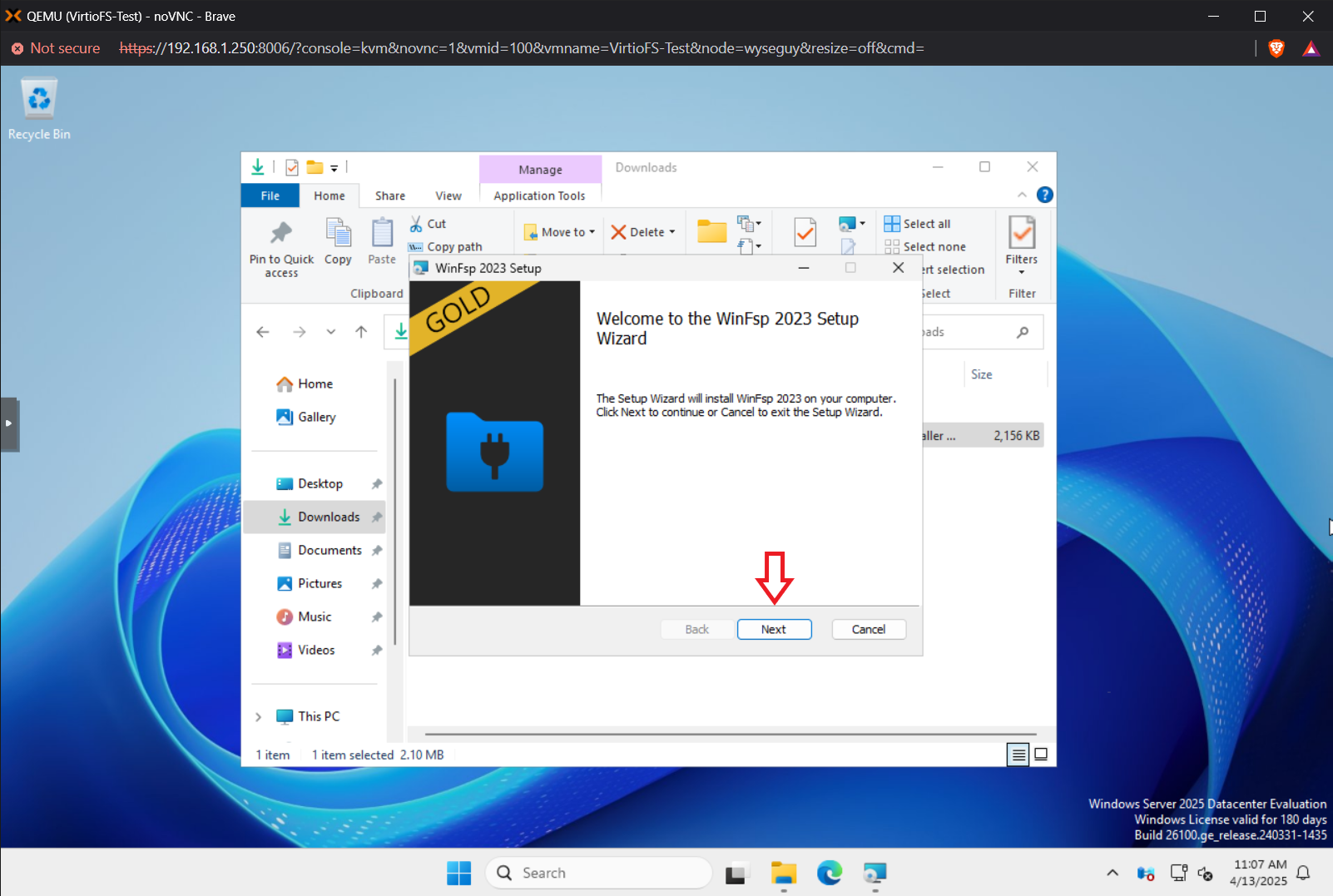This screenshot has width=1333, height=896.
Task: Expand the This PC tree node
Action: [258, 716]
